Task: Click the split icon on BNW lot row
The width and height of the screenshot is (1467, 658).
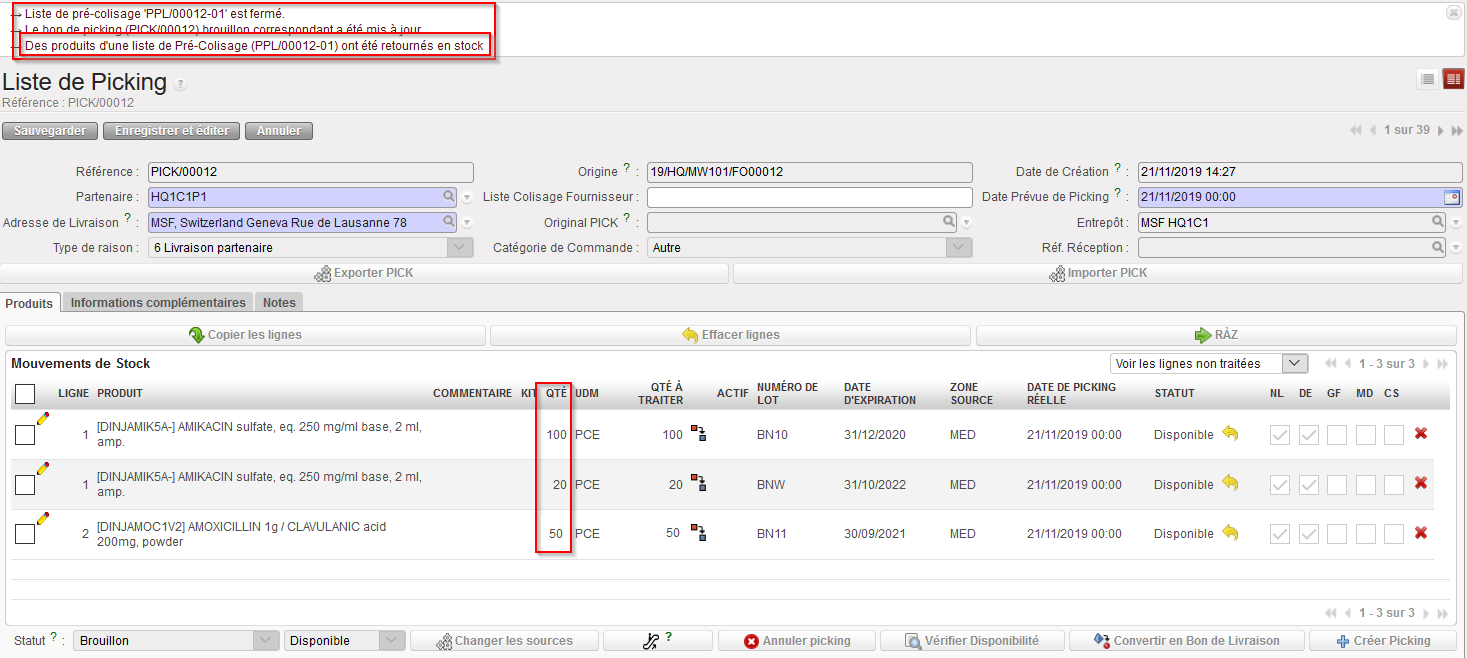Action: (698, 484)
